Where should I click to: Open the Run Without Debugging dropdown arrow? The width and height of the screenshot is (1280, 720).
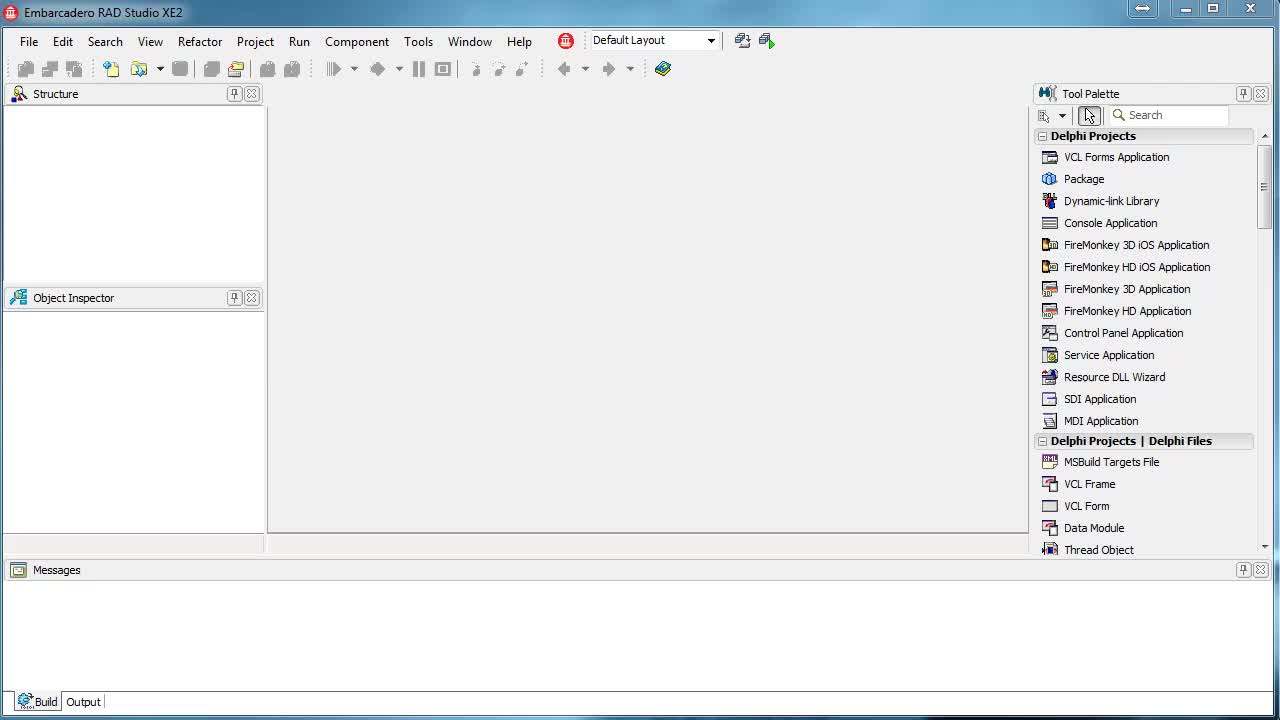pyautogui.click(x=399, y=69)
